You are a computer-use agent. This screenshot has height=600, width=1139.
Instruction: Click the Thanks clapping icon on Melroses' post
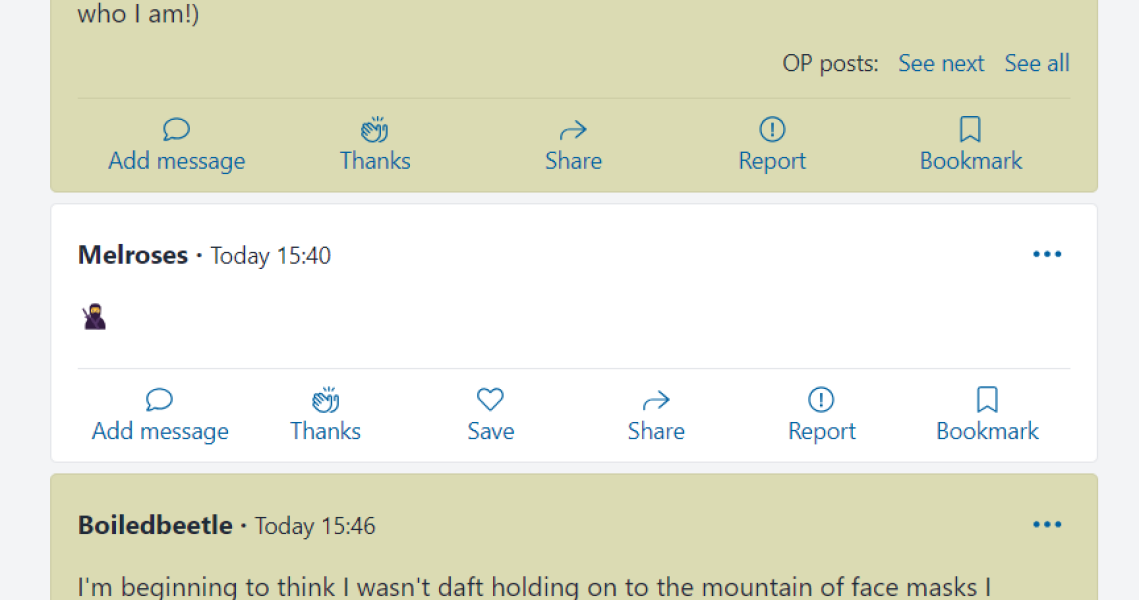[325, 399]
